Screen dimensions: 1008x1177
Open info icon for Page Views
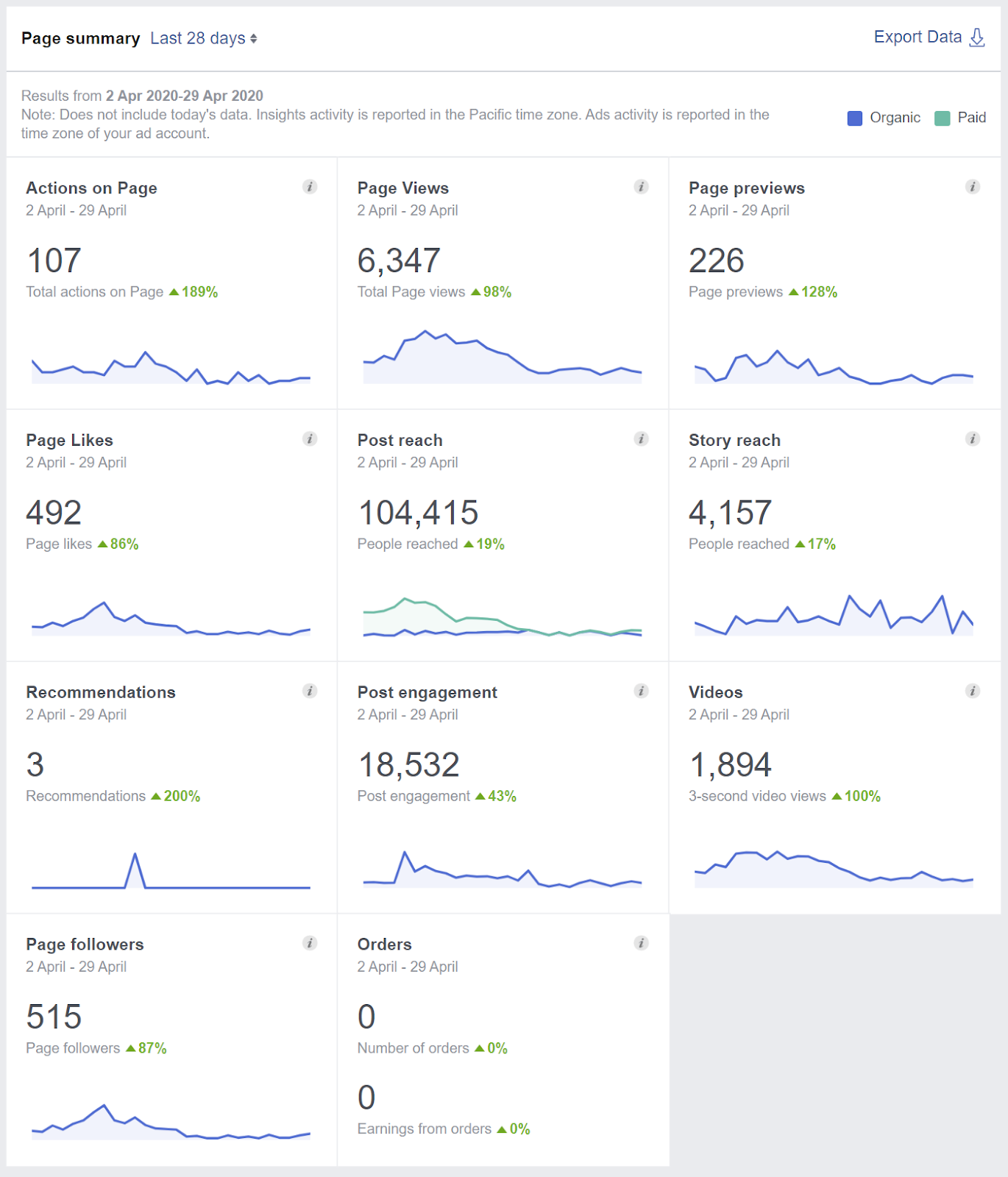pyautogui.click(x=641, y=187)
